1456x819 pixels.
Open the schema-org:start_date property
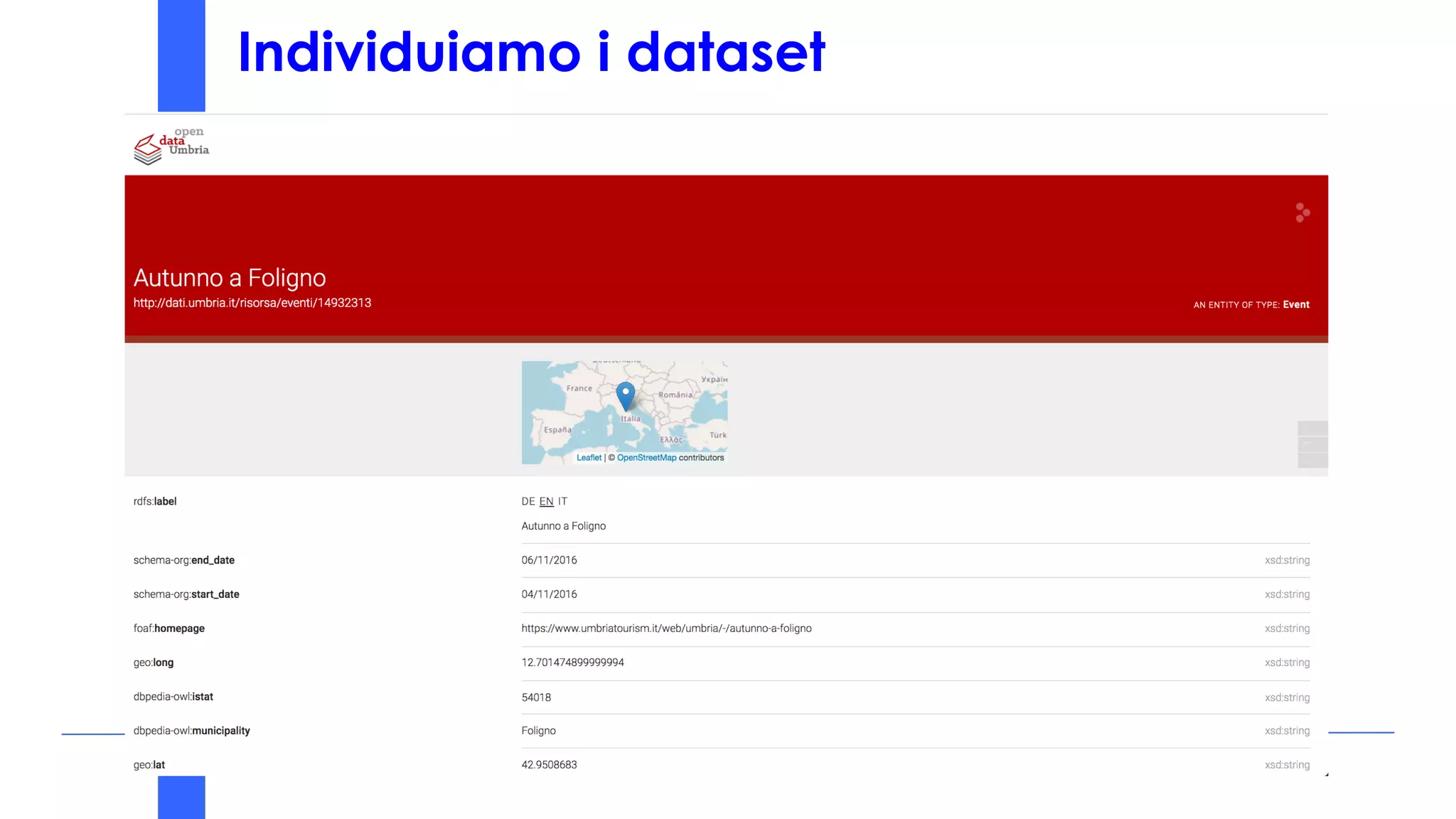[186, 594]
